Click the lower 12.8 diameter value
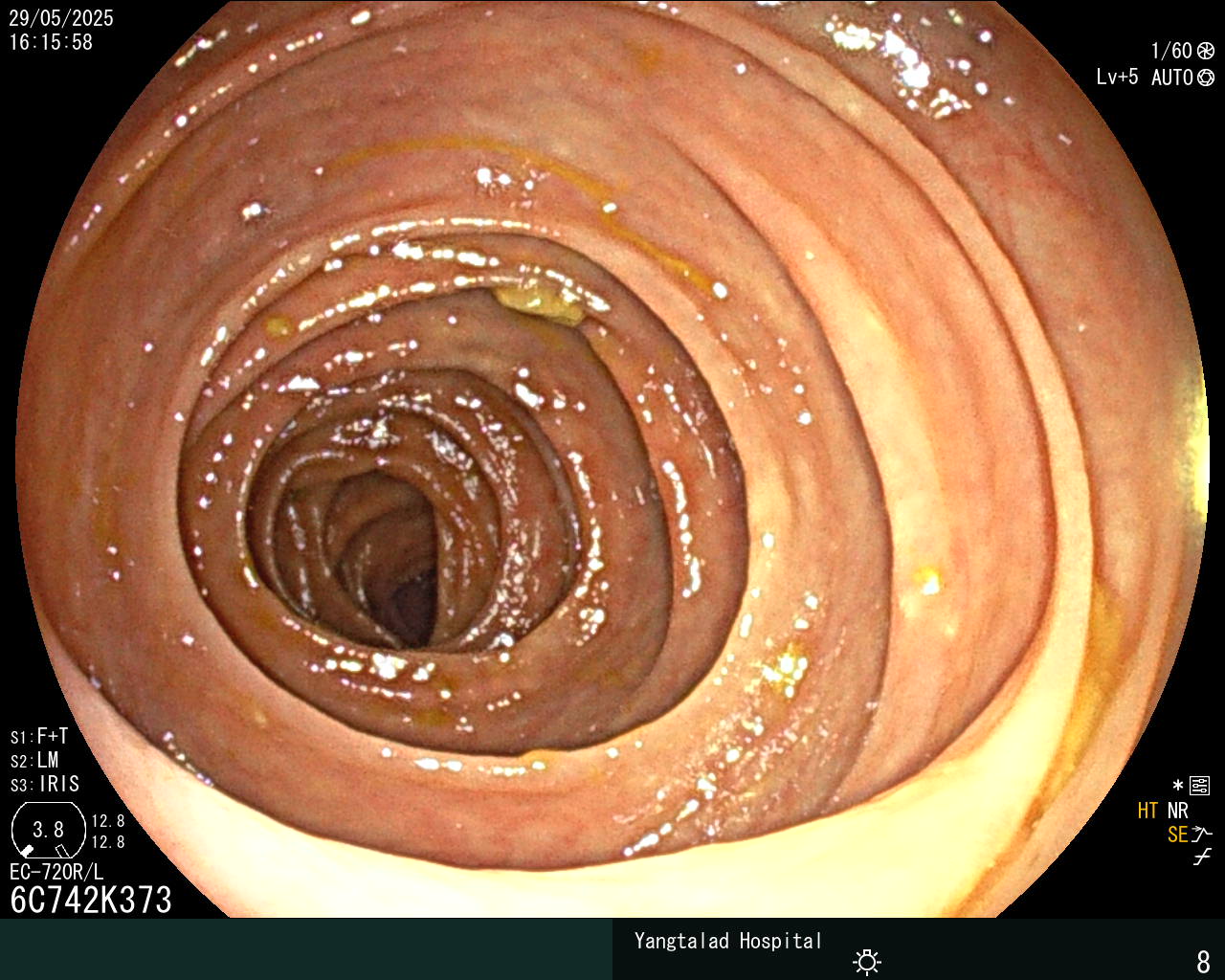 [x=108, y=842]
